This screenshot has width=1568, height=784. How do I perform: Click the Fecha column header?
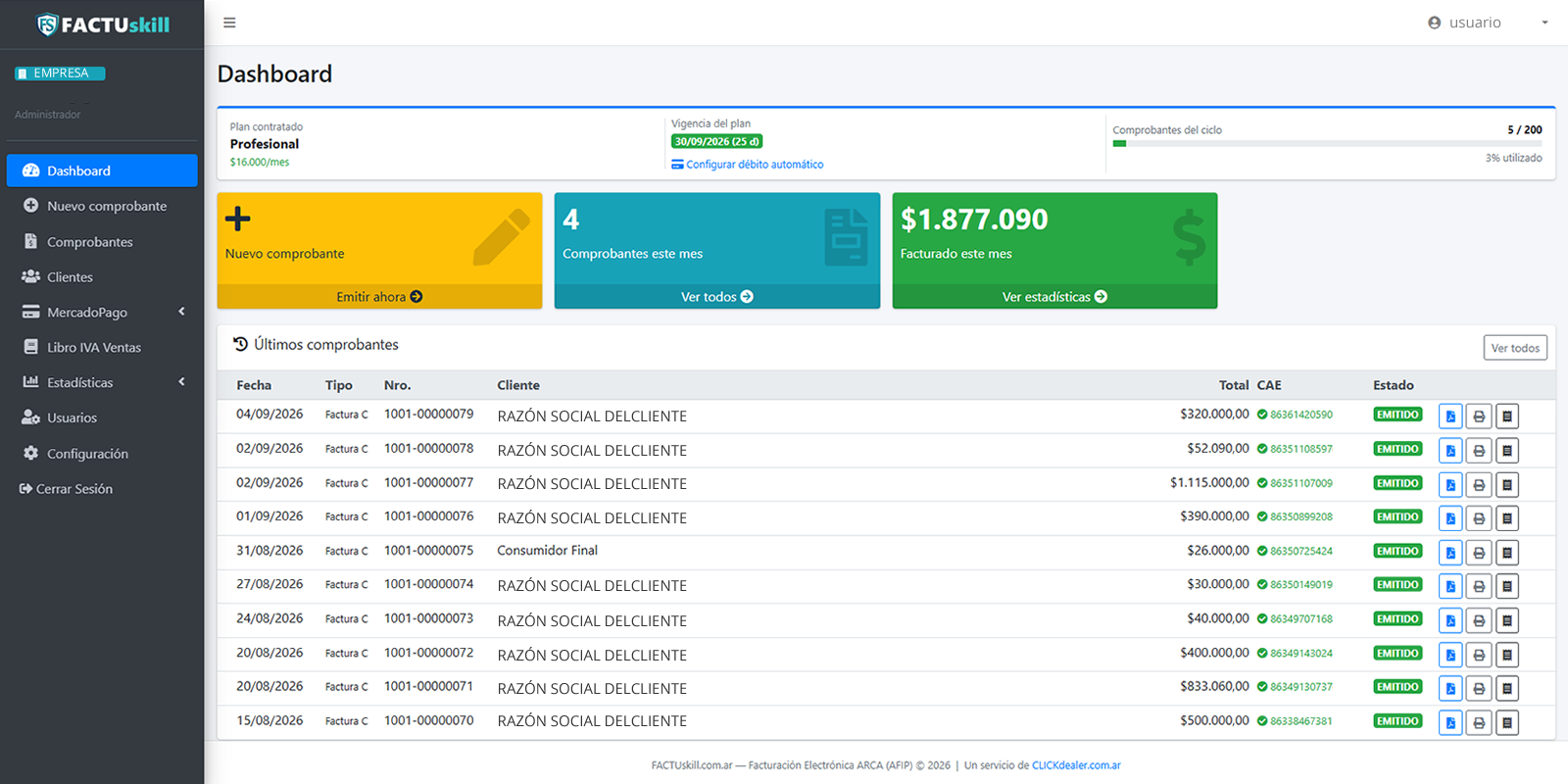254,385
